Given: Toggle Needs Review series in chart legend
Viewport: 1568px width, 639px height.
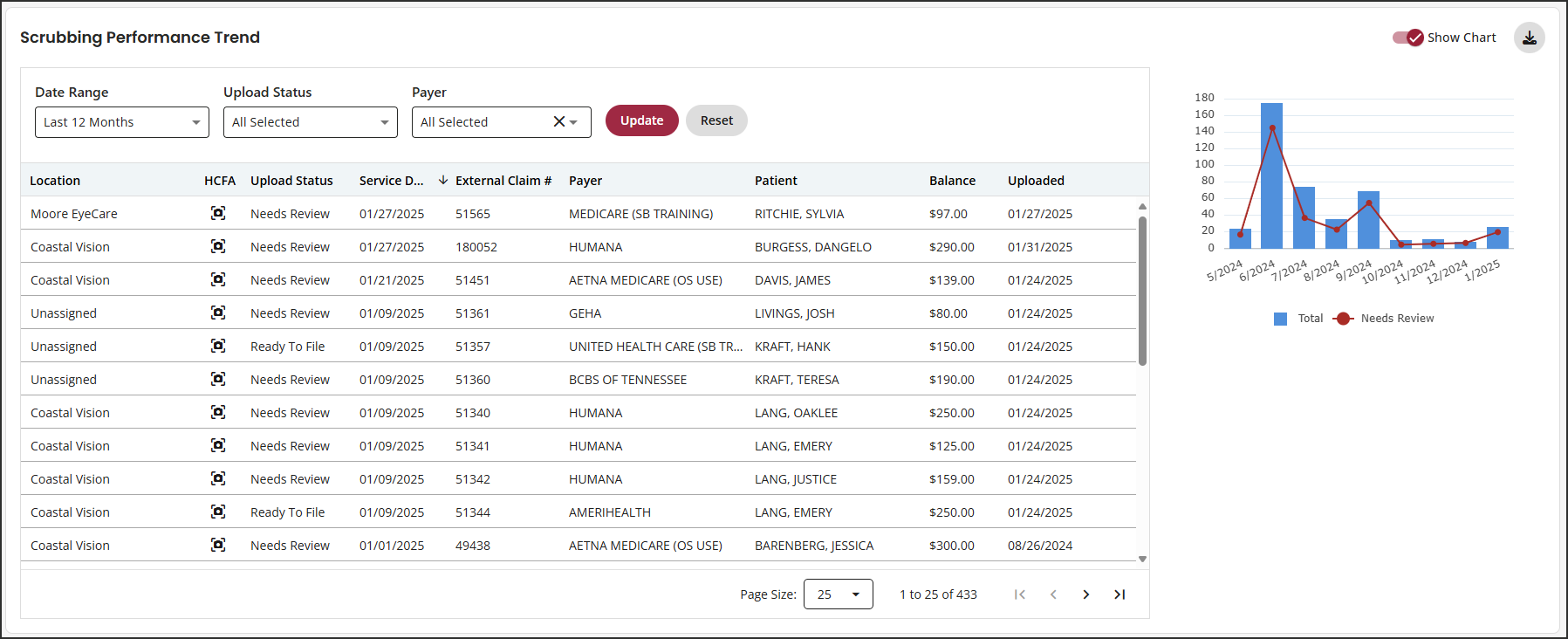Looking at the screenshot, I should click(1384, 319).
